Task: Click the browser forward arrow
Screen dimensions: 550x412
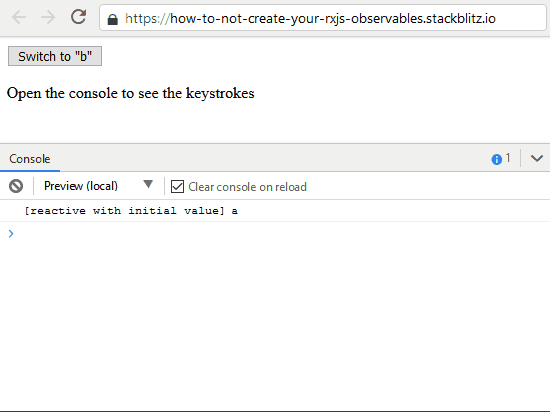Action: pos(48,18)
